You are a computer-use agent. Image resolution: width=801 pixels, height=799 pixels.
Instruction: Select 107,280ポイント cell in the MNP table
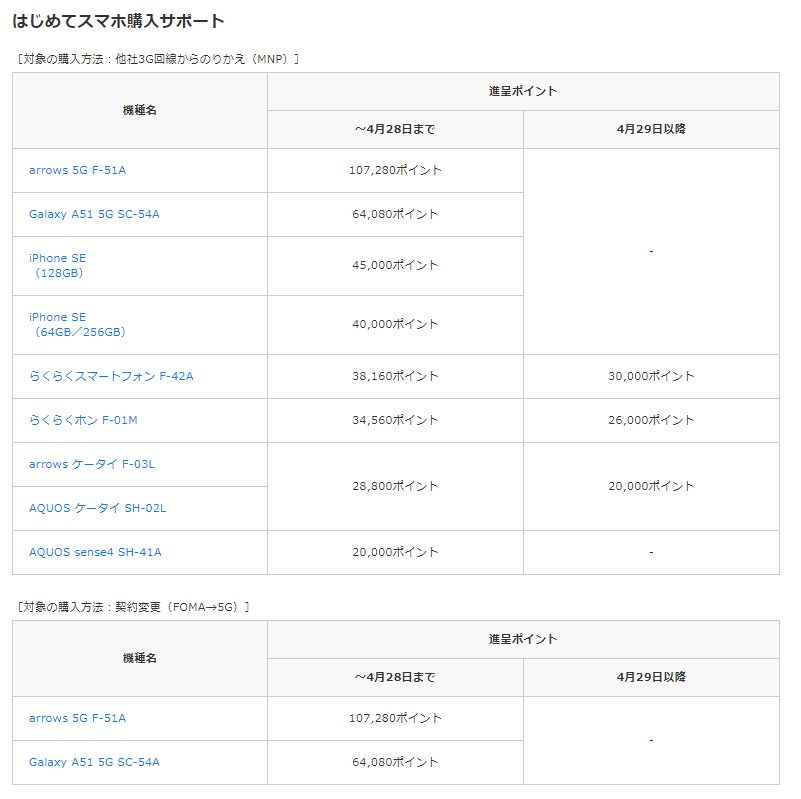395,171
